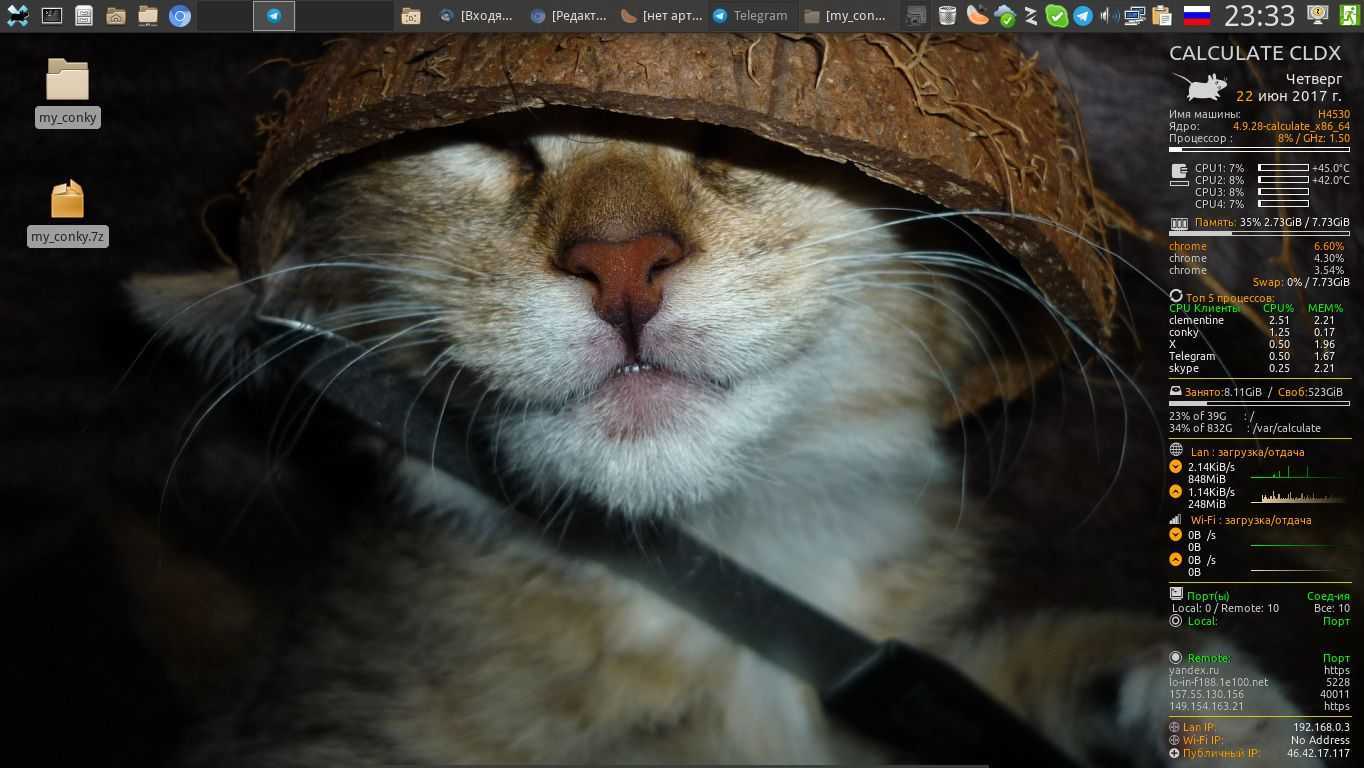Viewport: 1364px width, 768px height.
Task: Open the home folder launcher
Action: [x=116, y=15]
